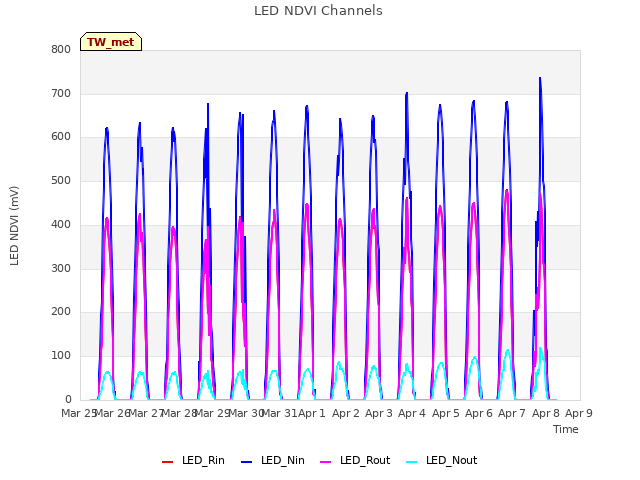The width and height of the screenshot is (640, 480).
Task: Click the 300 y-axis tick label
Action: [61, 269]
